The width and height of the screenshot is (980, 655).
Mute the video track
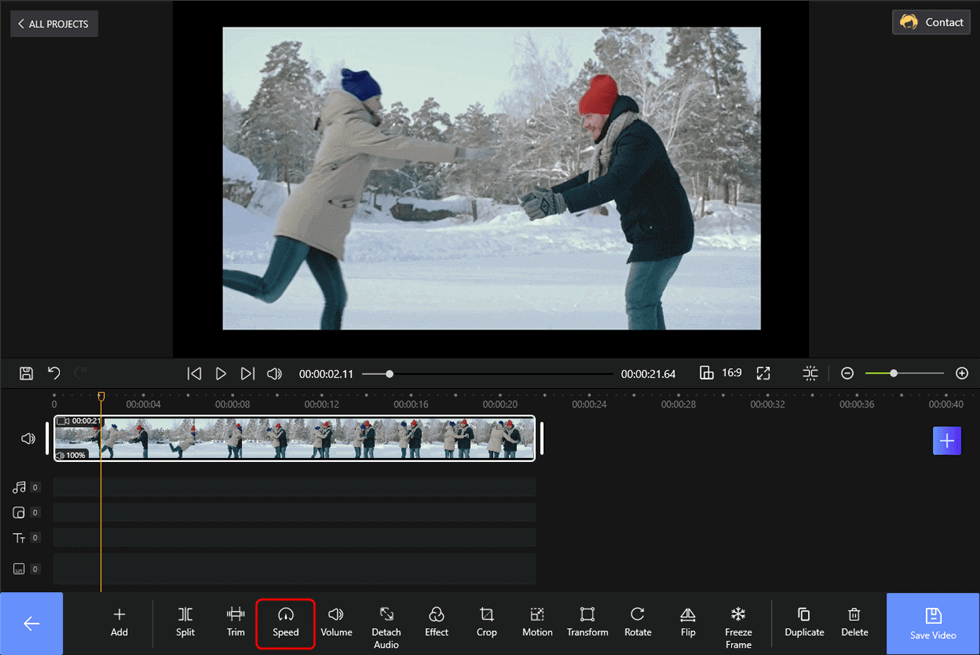click(28, 439)
